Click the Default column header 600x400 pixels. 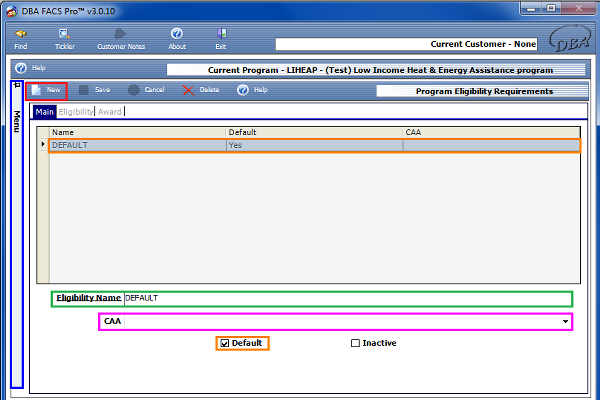pyautogui.click(x=314, y=132)
